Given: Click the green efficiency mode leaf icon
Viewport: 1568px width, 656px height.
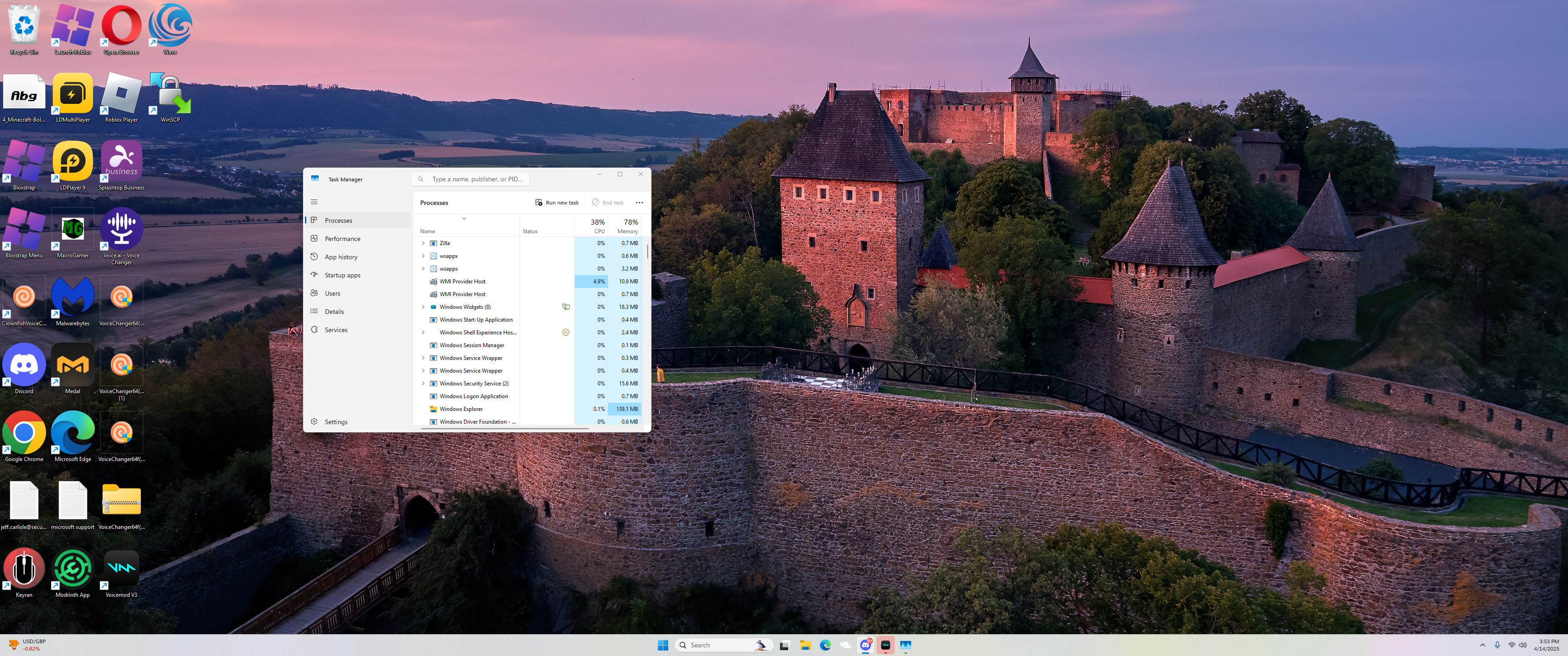Looking at the screenshot, I should tap(566, 307).
